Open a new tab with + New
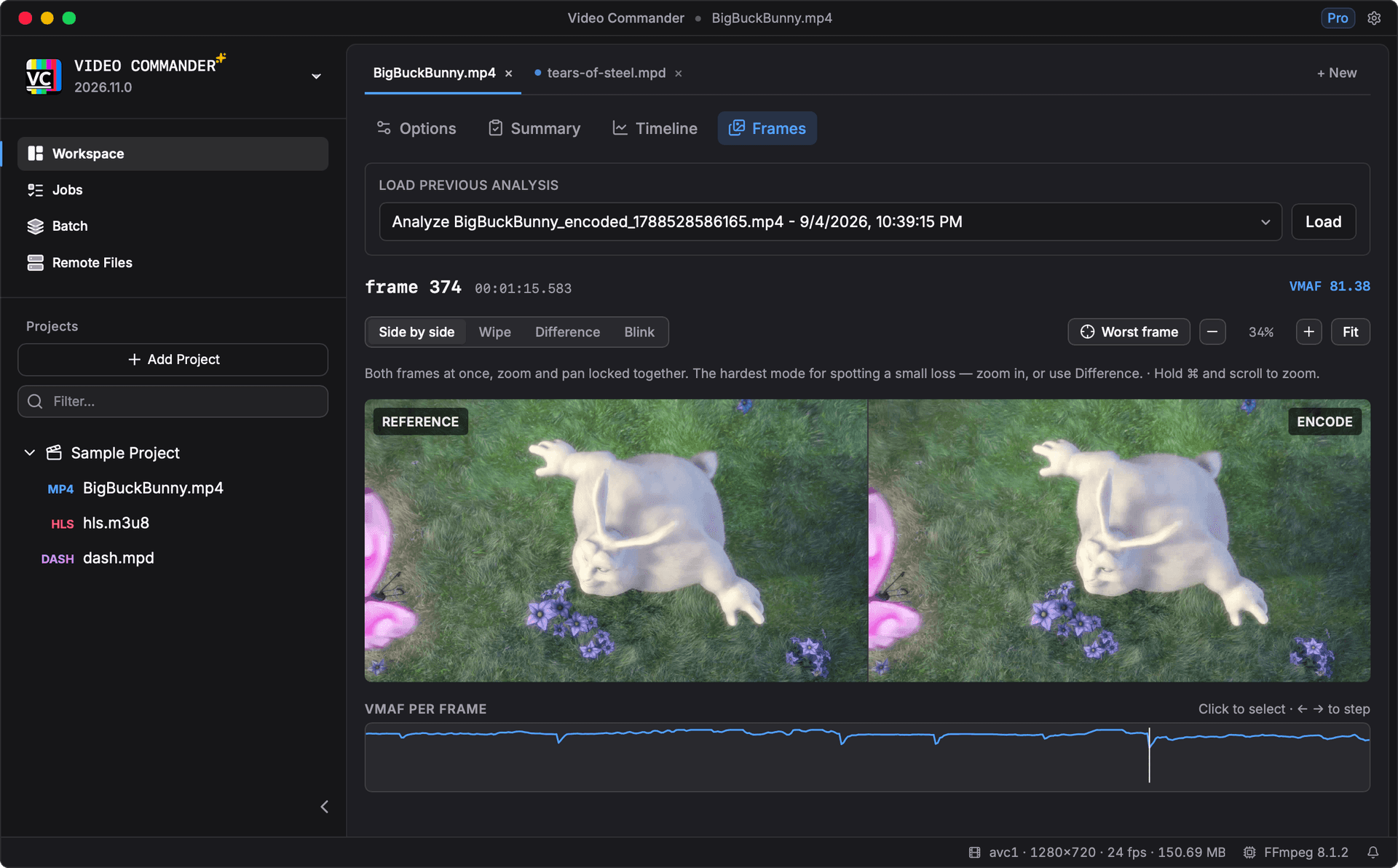 [x=1337, y=74]
